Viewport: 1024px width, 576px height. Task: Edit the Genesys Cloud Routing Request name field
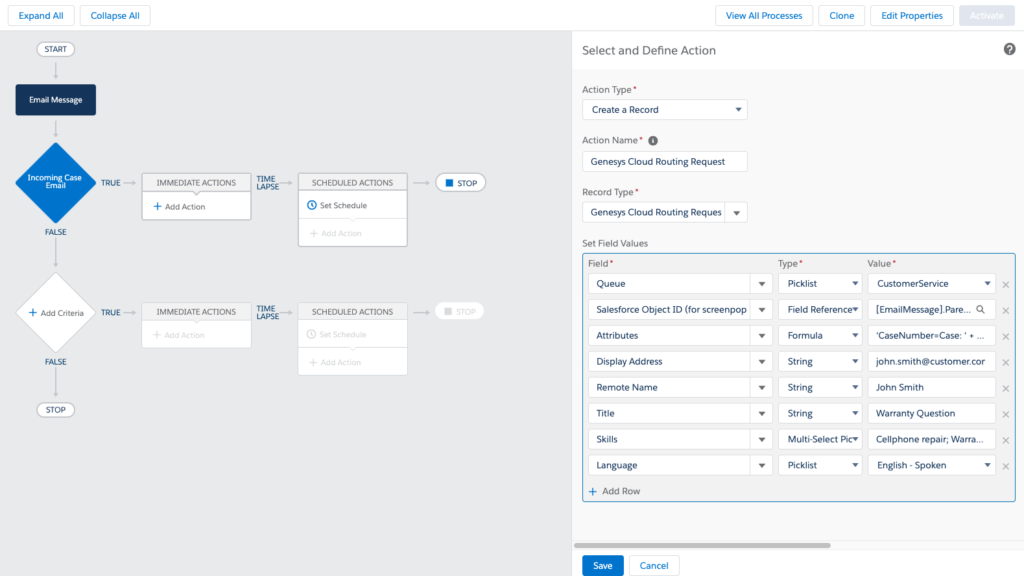[664, 161]
